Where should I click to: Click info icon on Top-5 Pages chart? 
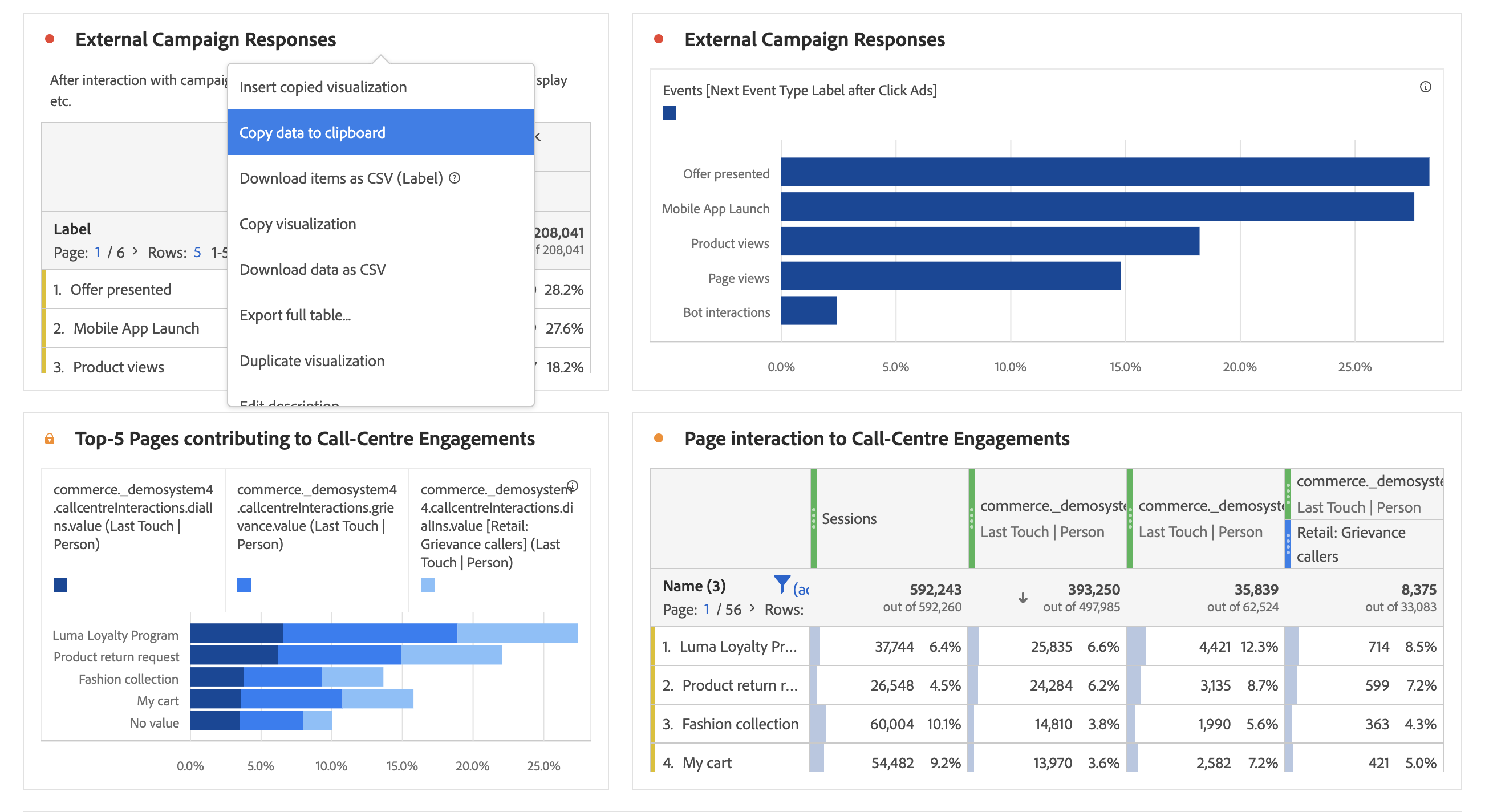(x=572, y=485)
